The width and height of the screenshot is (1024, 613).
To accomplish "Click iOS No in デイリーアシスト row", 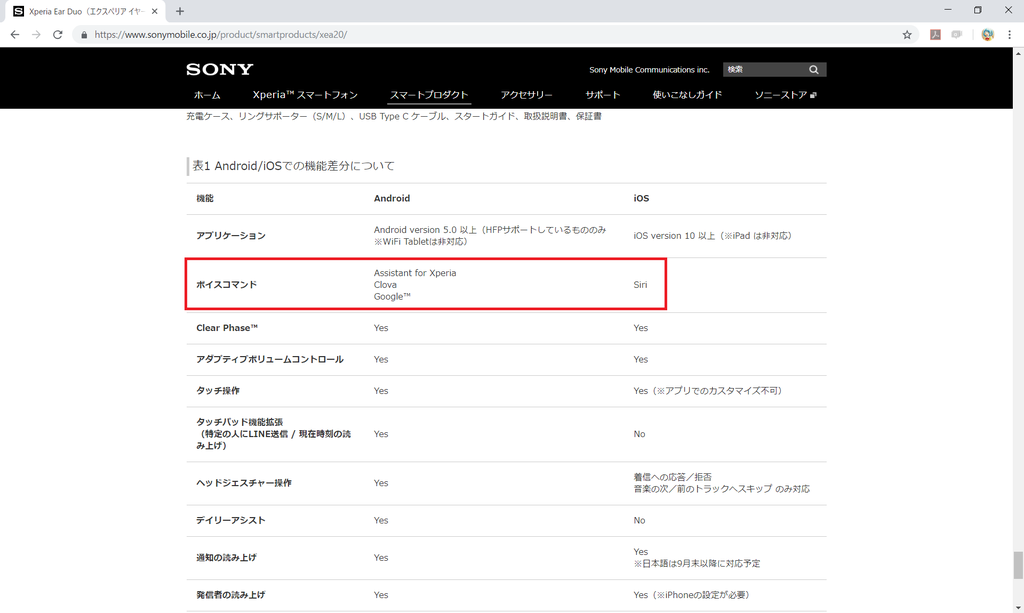I will tap(639, 520).
